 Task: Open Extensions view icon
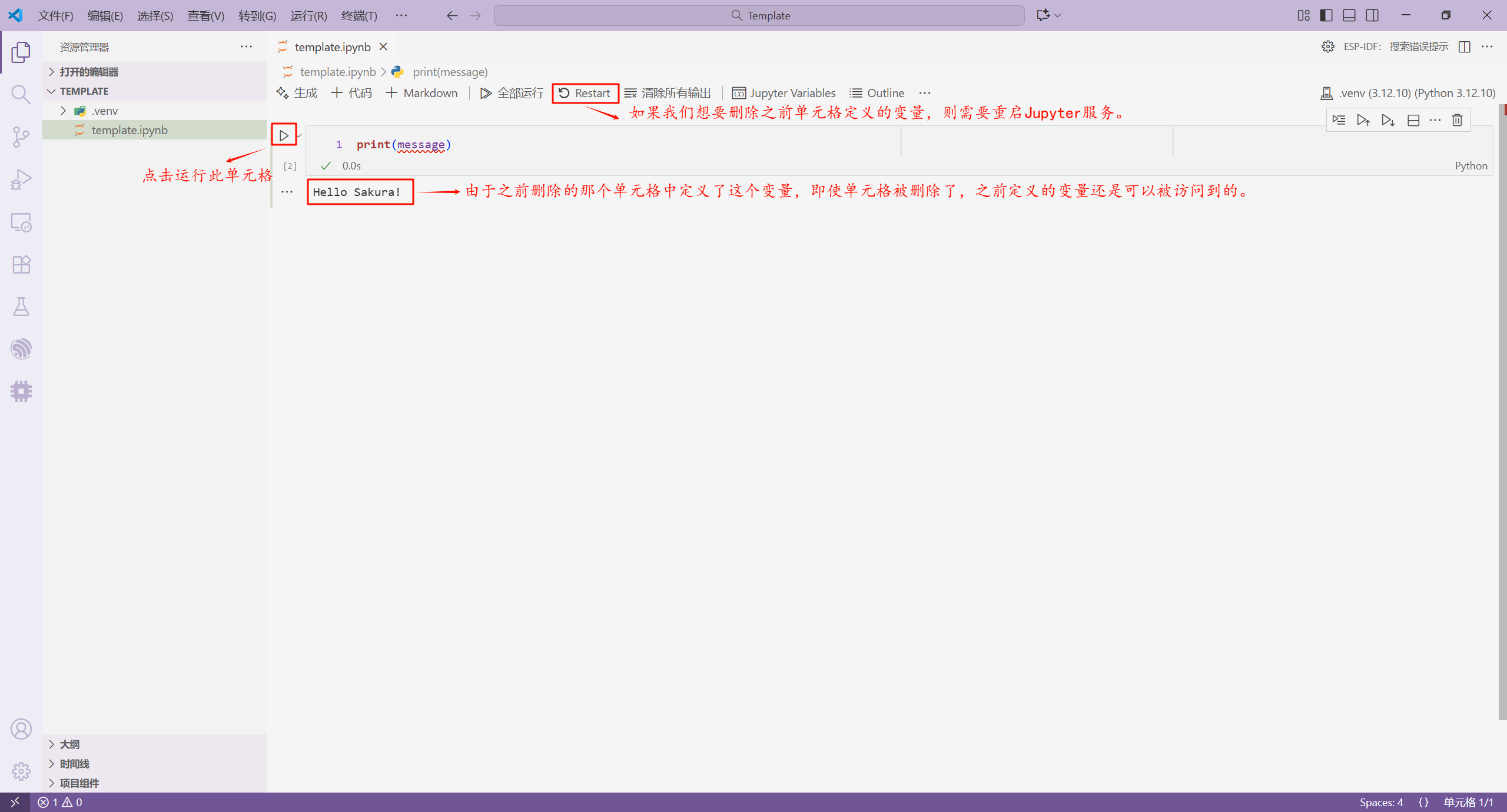point(21,264)
